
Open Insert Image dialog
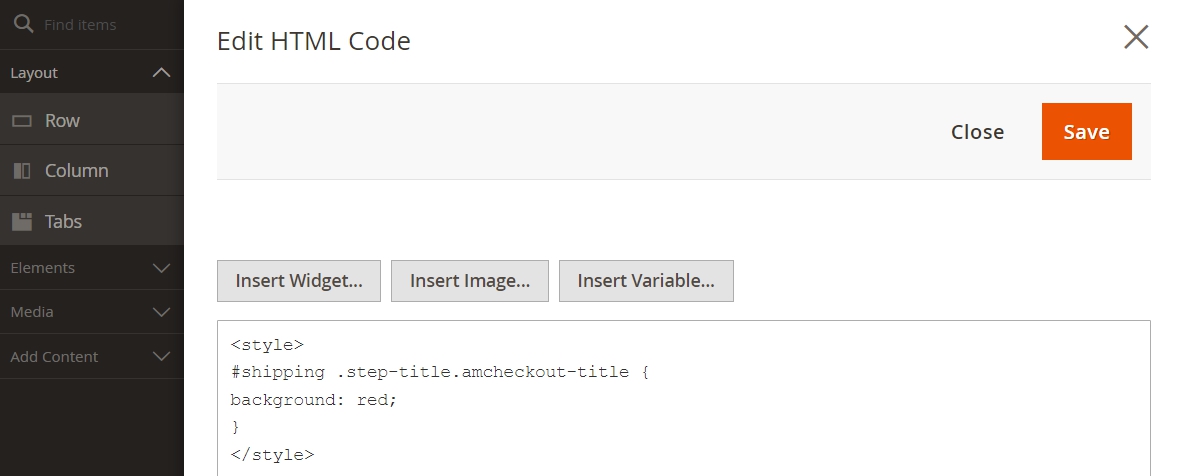pyautogui.click(x=470, y=280)
